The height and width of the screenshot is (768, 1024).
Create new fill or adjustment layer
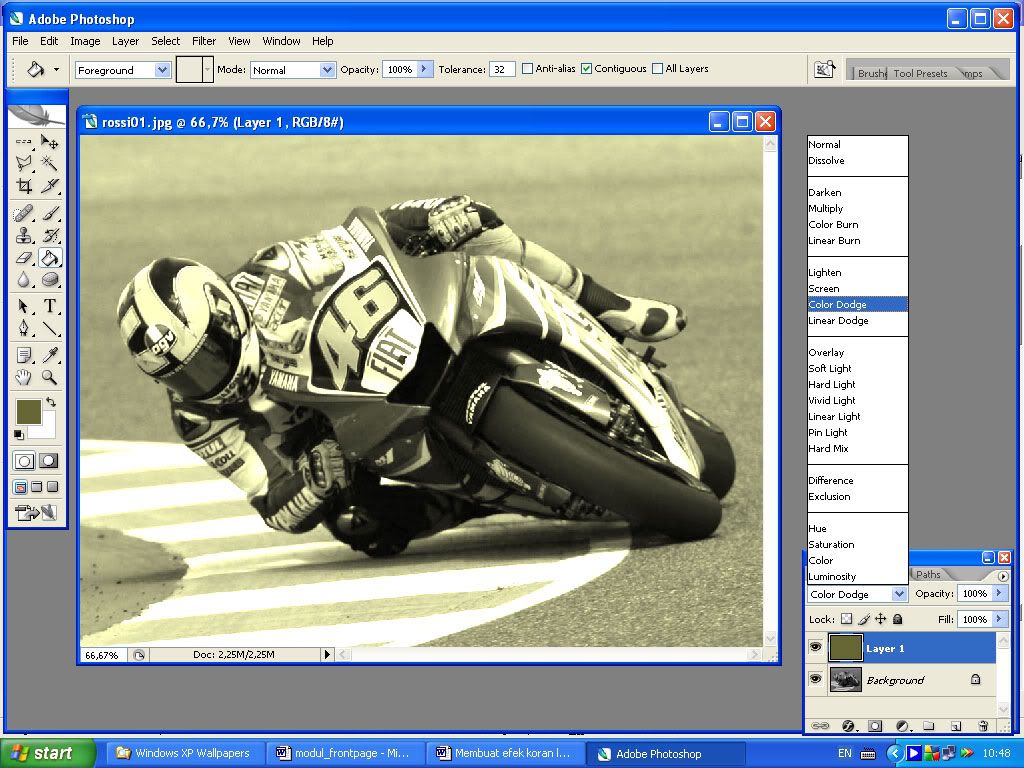click(903, 726)
